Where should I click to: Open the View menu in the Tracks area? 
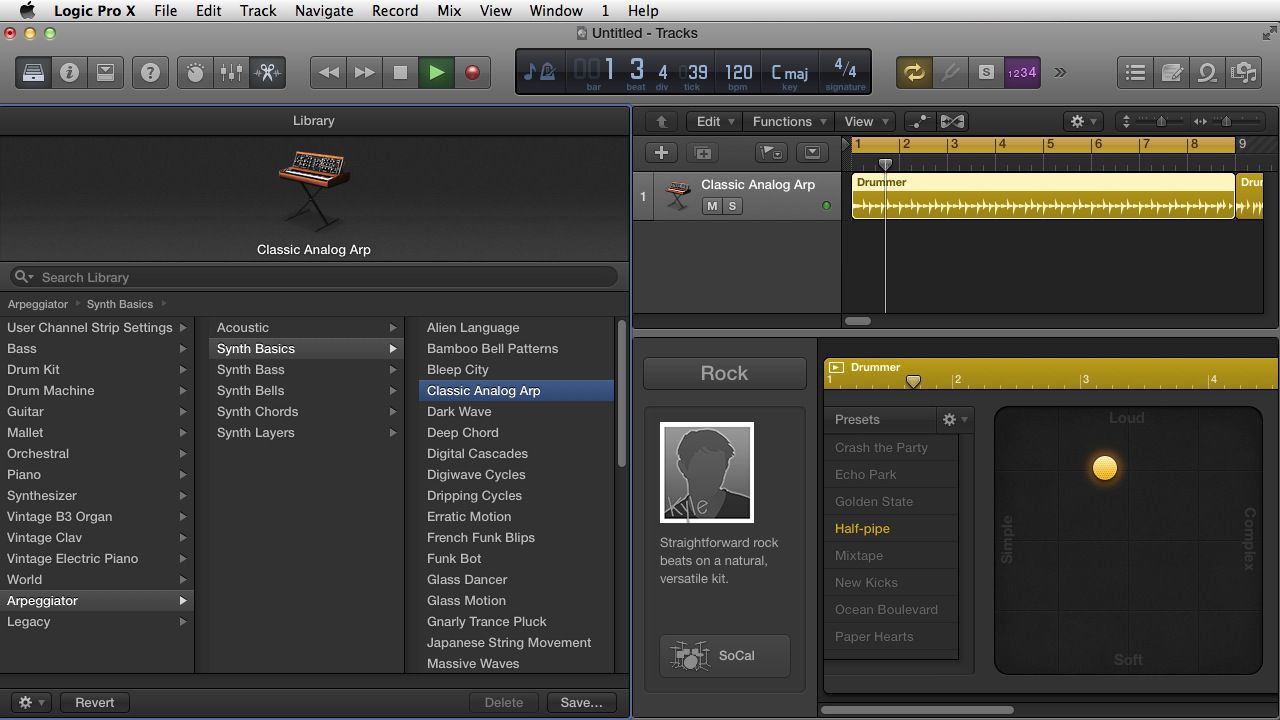(865, 121)
